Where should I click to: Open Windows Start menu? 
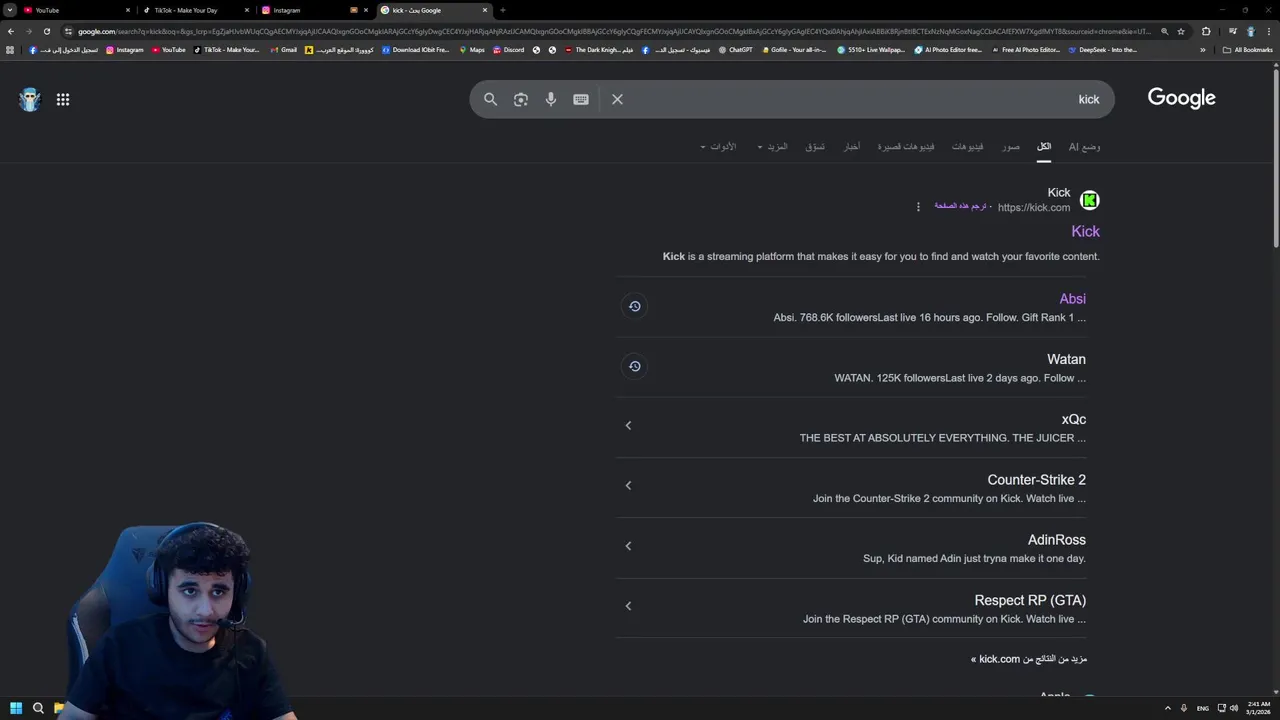tap(16, 708)
